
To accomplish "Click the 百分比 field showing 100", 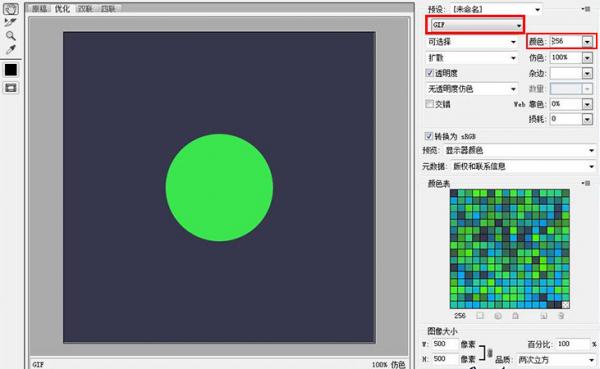I will pos(572,344).
